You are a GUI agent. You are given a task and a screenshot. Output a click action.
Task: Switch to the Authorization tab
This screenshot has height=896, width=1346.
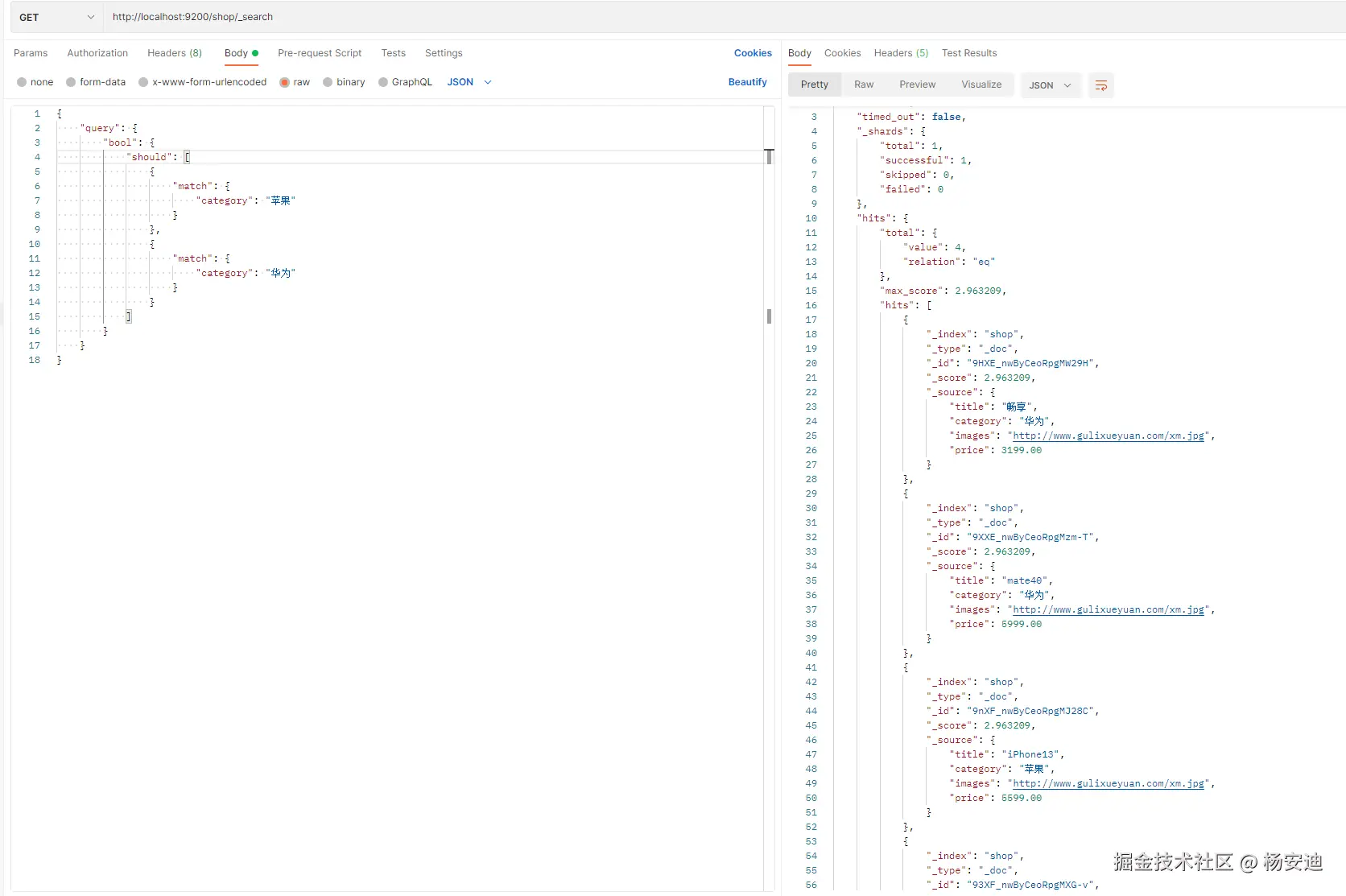97,53
